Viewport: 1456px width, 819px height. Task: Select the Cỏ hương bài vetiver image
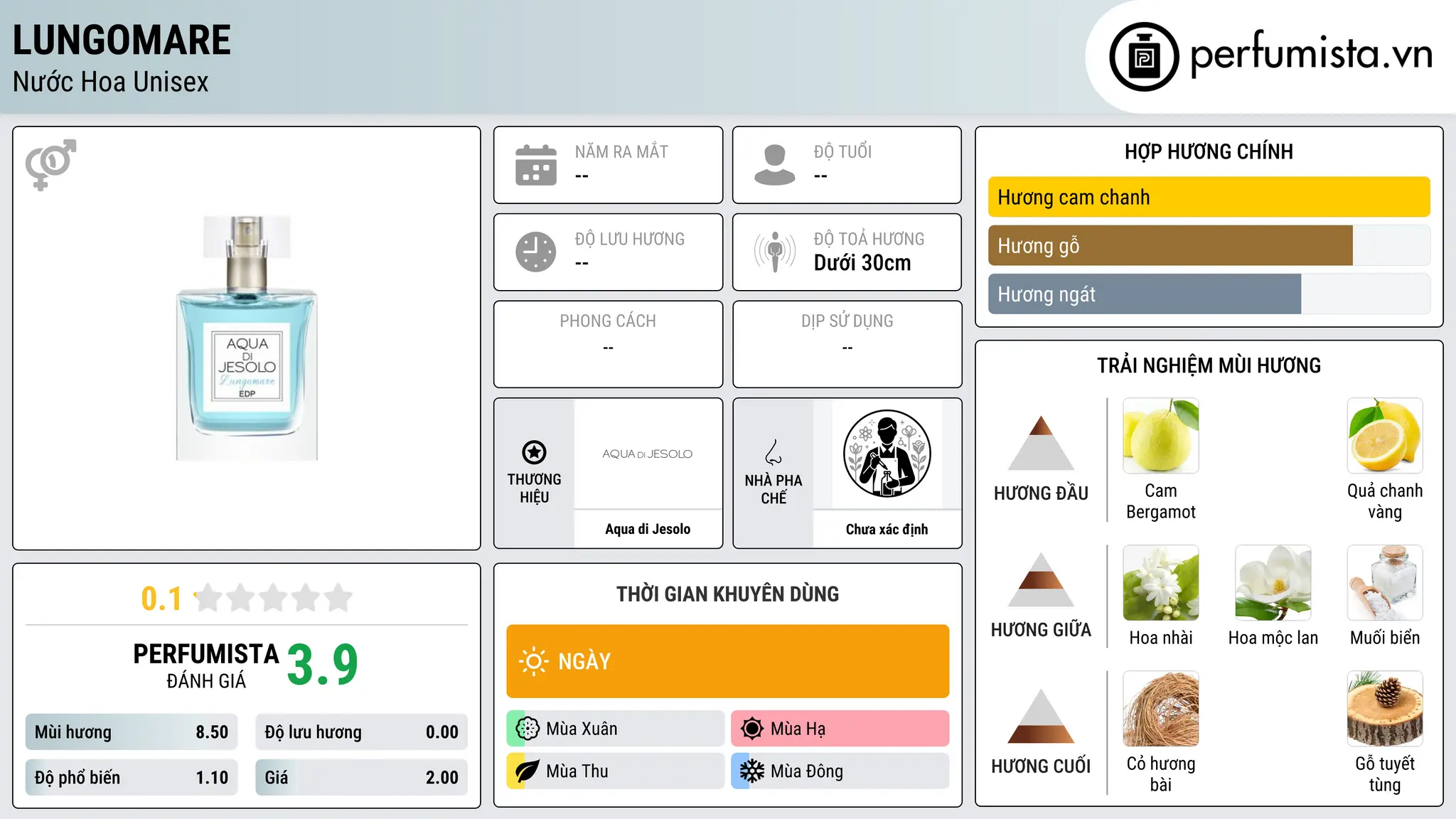tap(1161, 709)
